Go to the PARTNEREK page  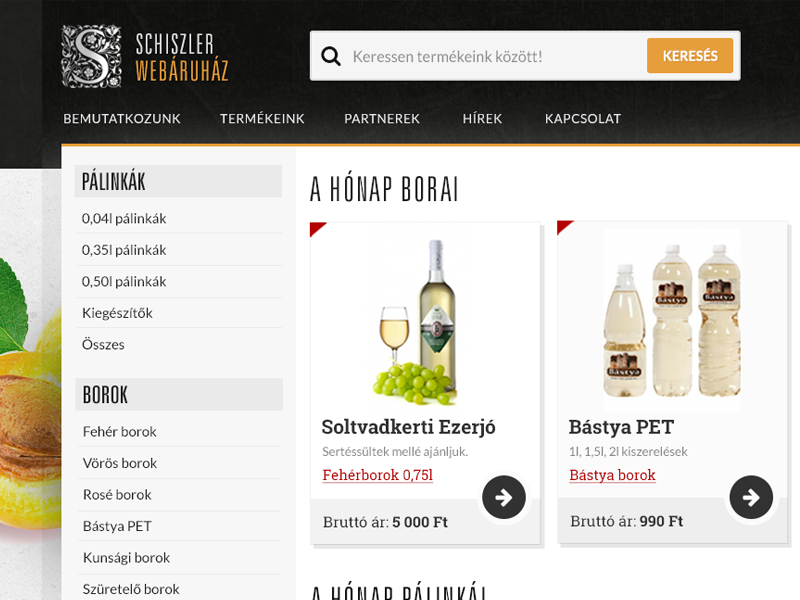pyautogui.click(x=382, y=119)
